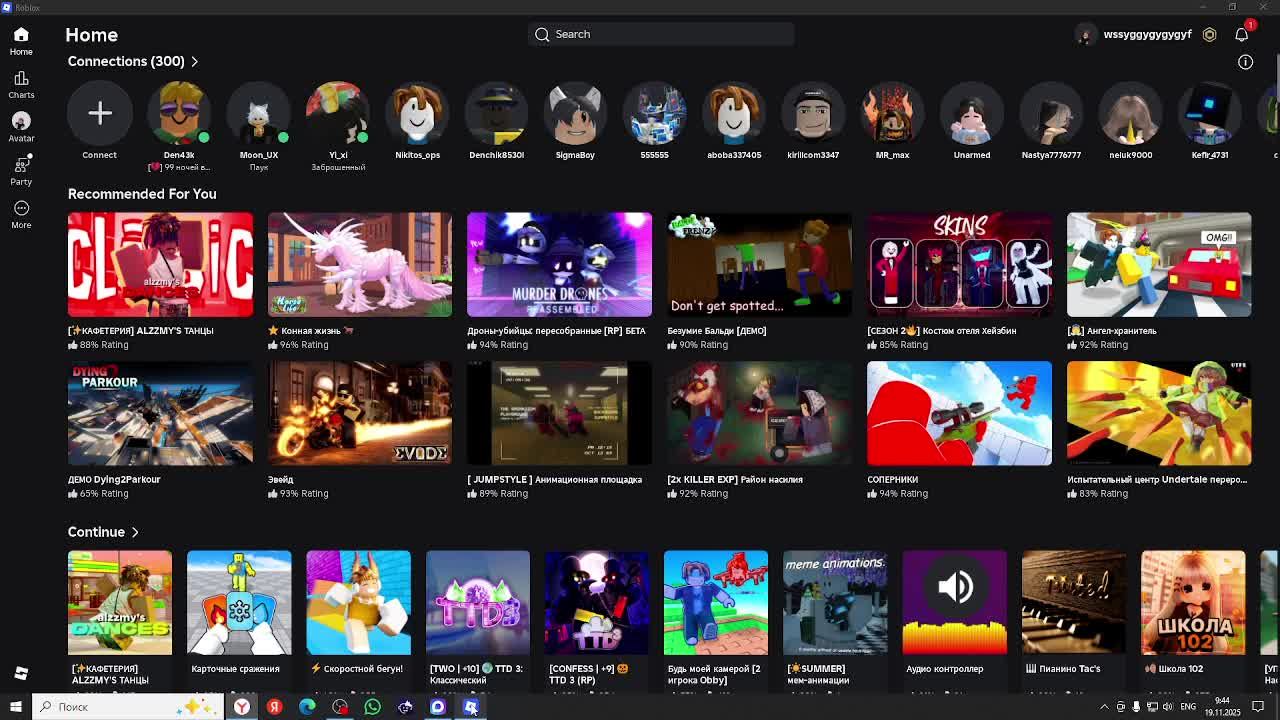Continue Аудио контроллер game

[x=955, y=602]
